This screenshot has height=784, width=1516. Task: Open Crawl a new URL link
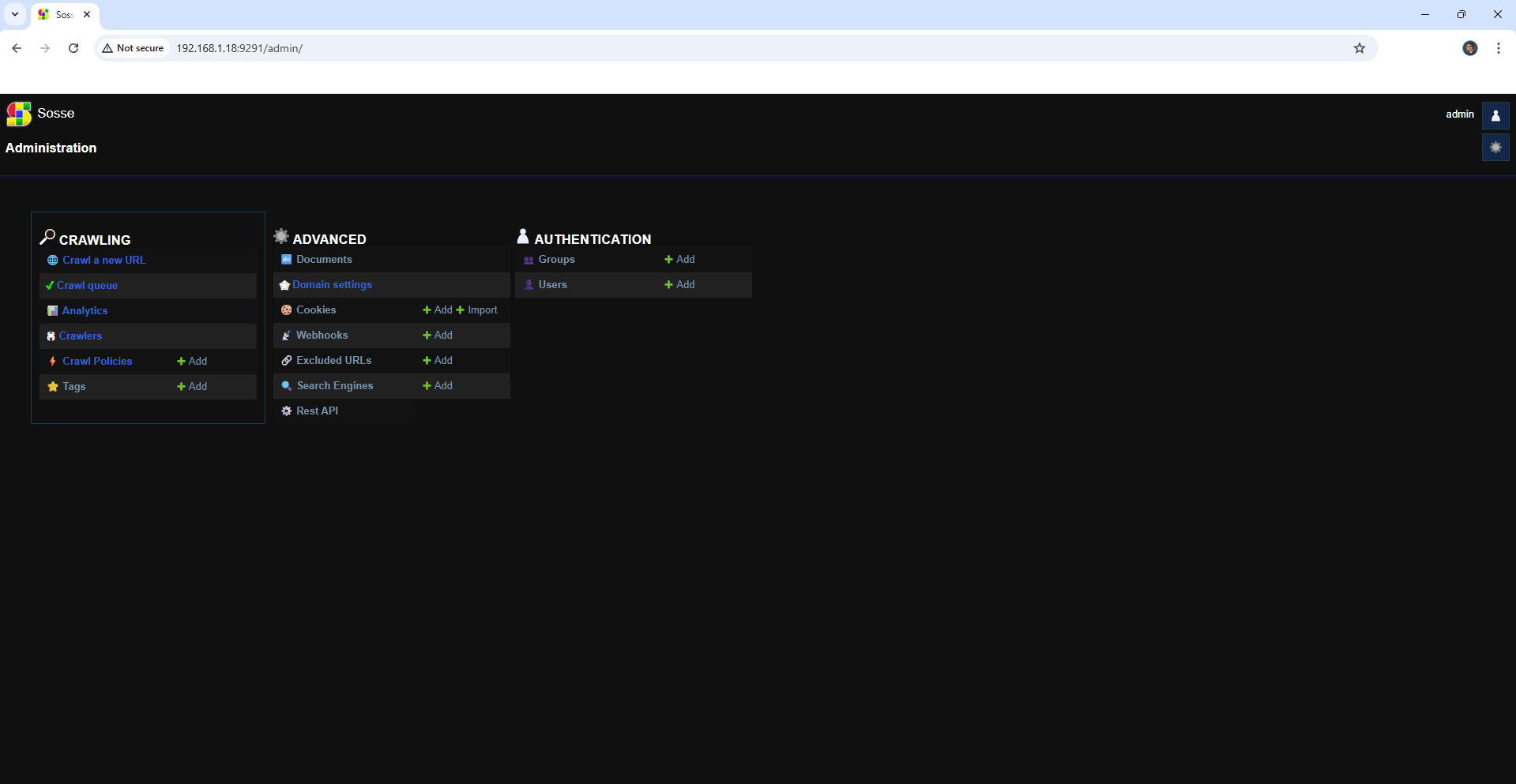[103, 261]
